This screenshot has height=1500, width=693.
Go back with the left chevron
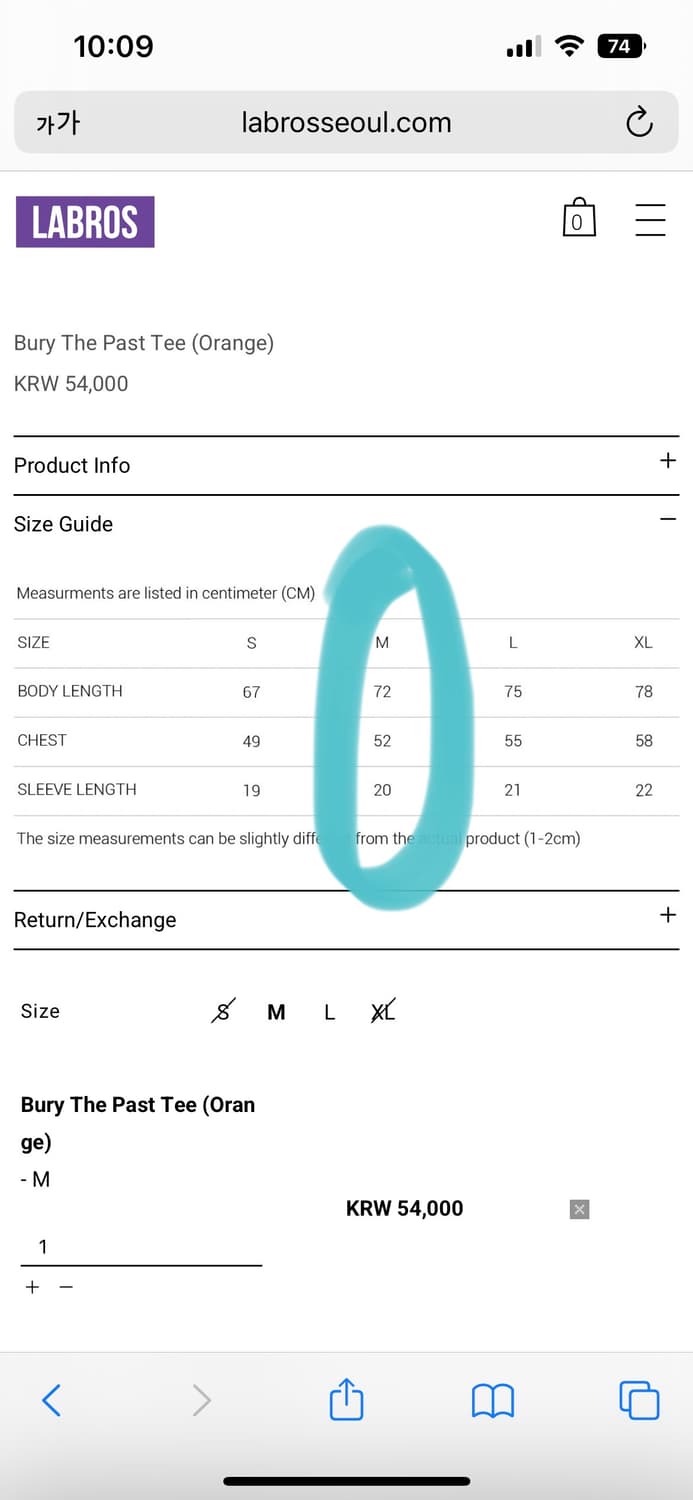point(52,1400)
